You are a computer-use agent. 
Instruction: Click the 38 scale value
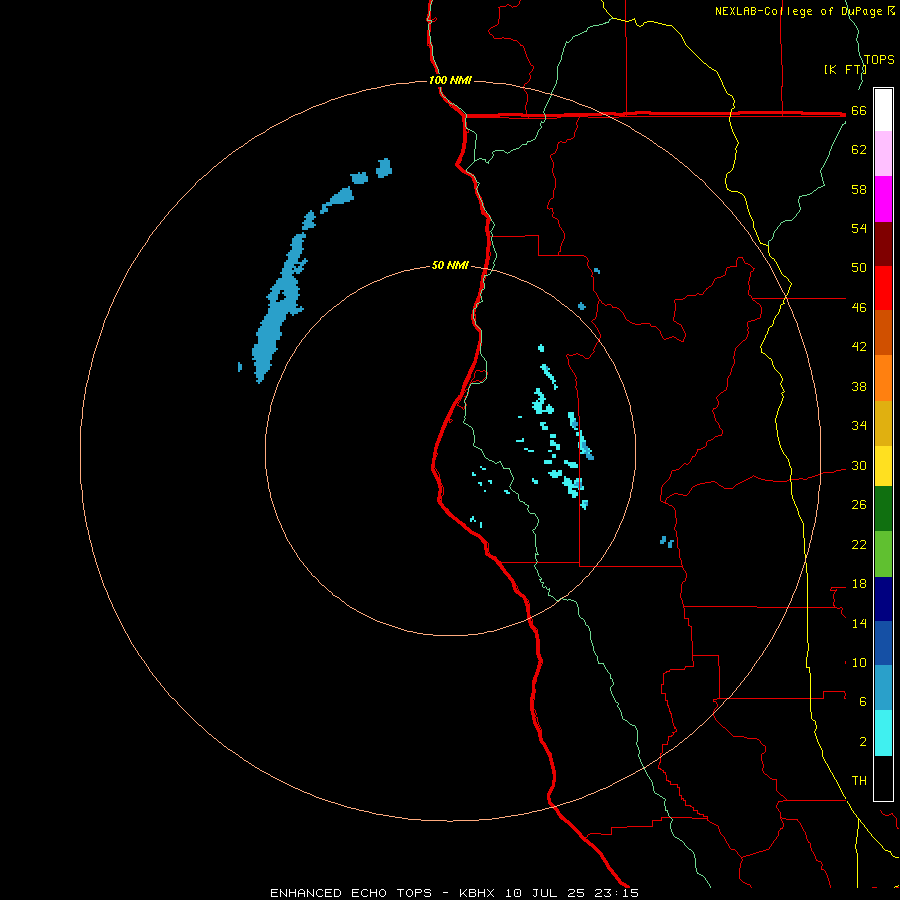pos(859,386)
